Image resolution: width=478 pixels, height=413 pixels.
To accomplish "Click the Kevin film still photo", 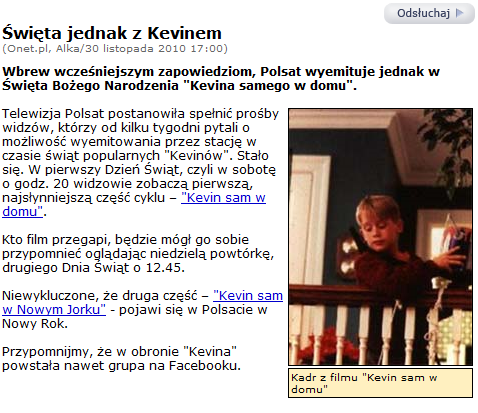I will coord(380,237).
